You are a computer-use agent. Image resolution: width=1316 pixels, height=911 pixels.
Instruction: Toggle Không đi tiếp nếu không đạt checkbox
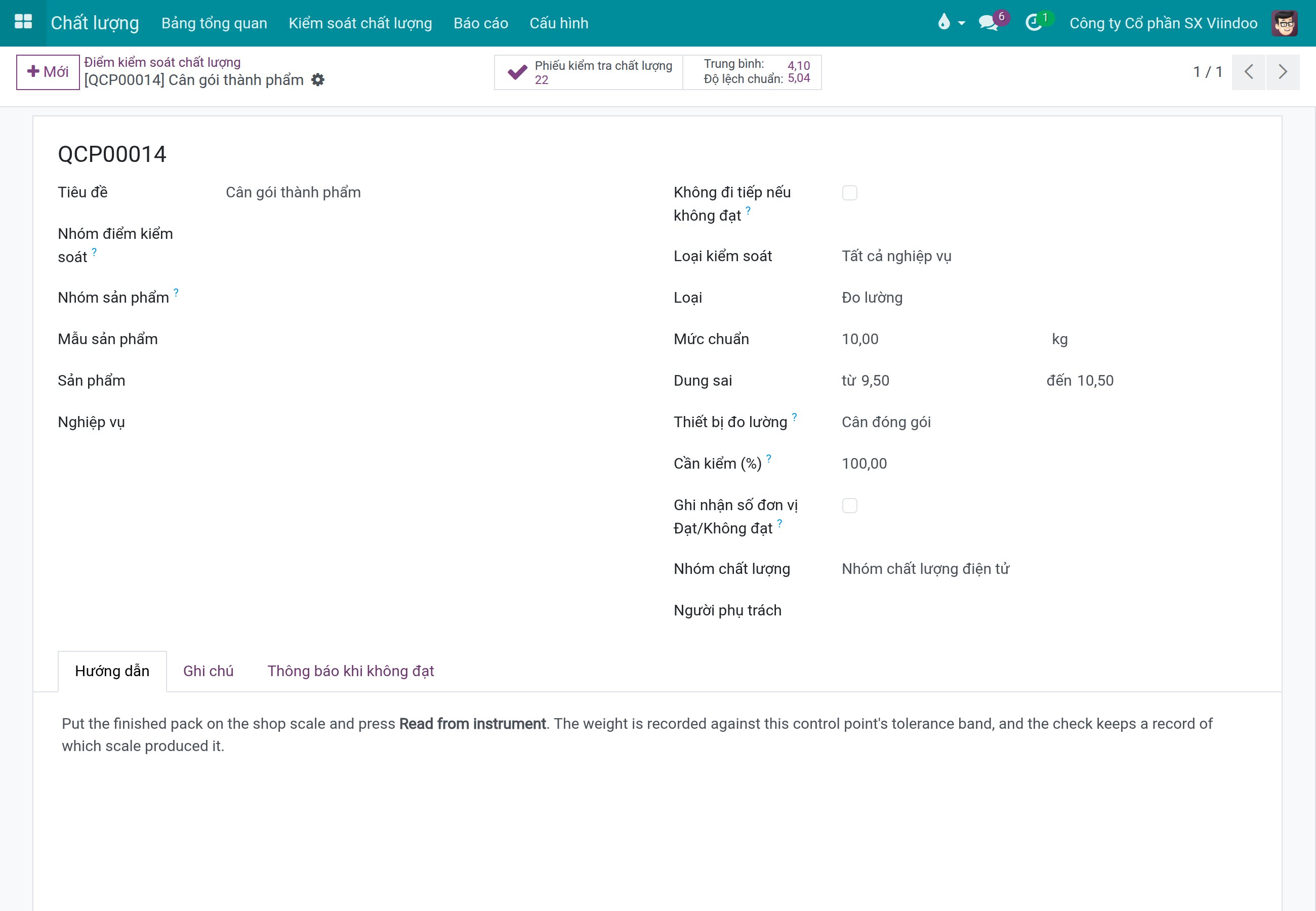849,193
